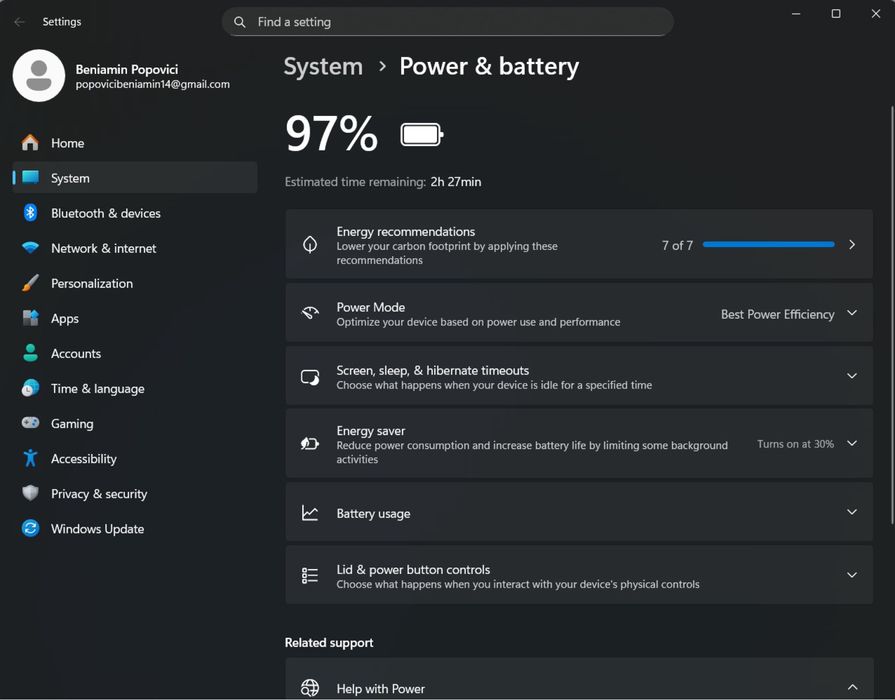The image size is (895, 700).
Task: Minimize the Settings window
Action: pos(796,13)
